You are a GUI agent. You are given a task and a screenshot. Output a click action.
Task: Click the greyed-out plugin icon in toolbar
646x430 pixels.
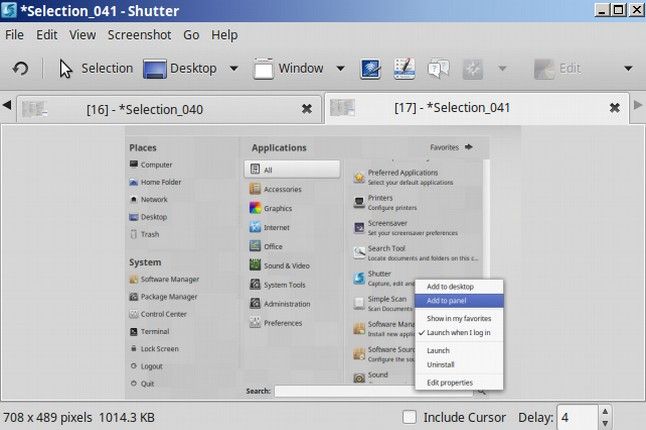[473, 69]
